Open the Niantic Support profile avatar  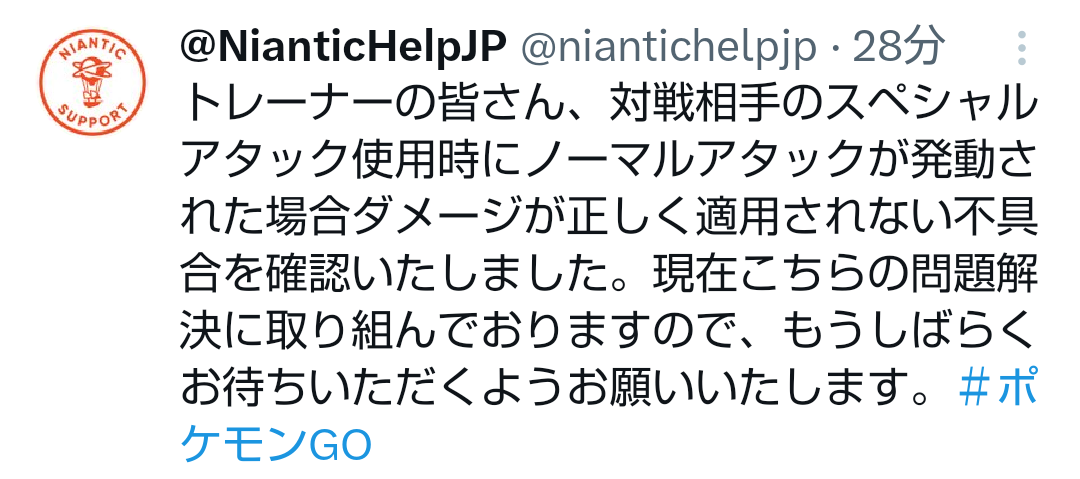(92, 81)
